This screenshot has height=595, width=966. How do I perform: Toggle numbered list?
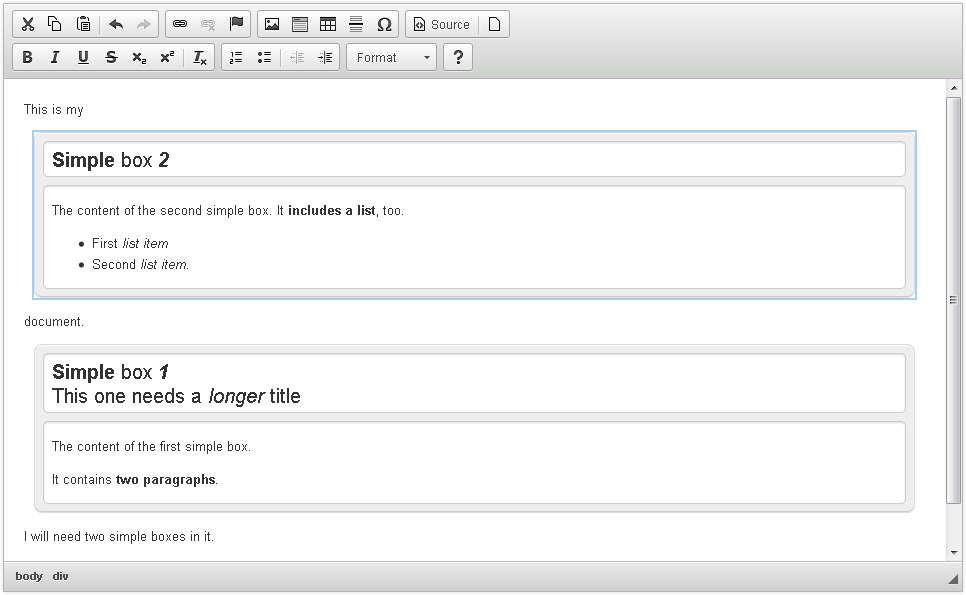tap(236, 57)
